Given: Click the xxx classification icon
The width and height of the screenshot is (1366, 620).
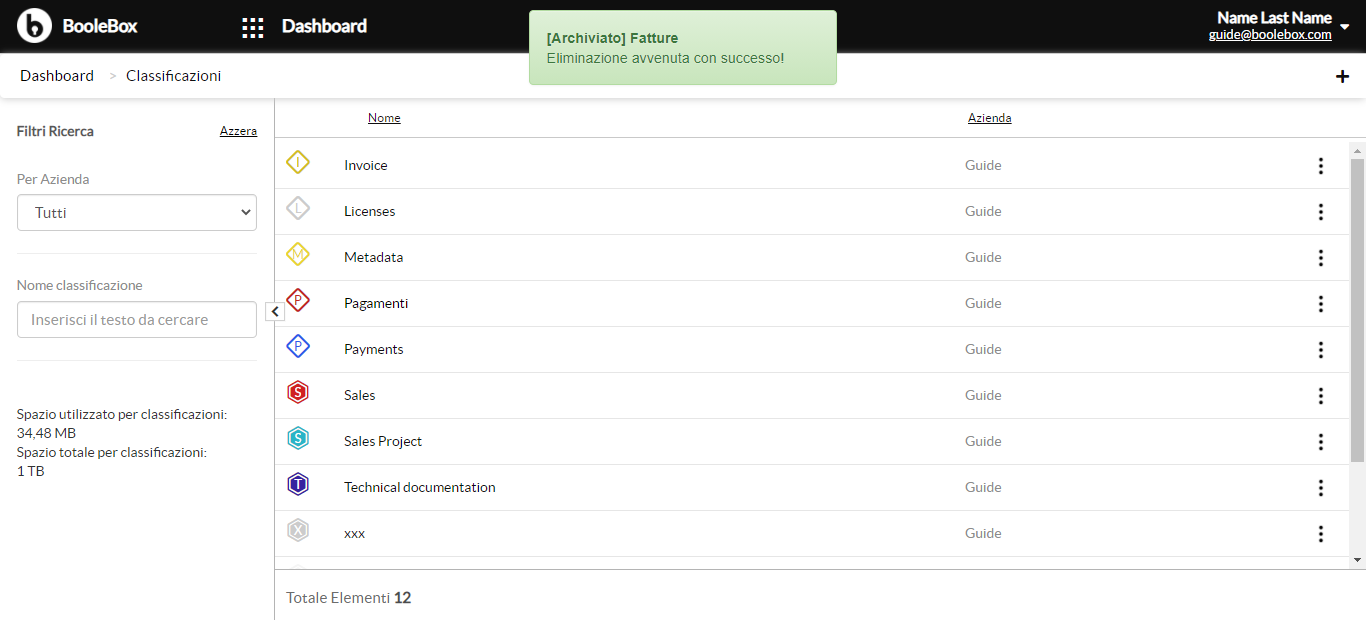Looking at the screenshot, I should (x=298, y=530).
